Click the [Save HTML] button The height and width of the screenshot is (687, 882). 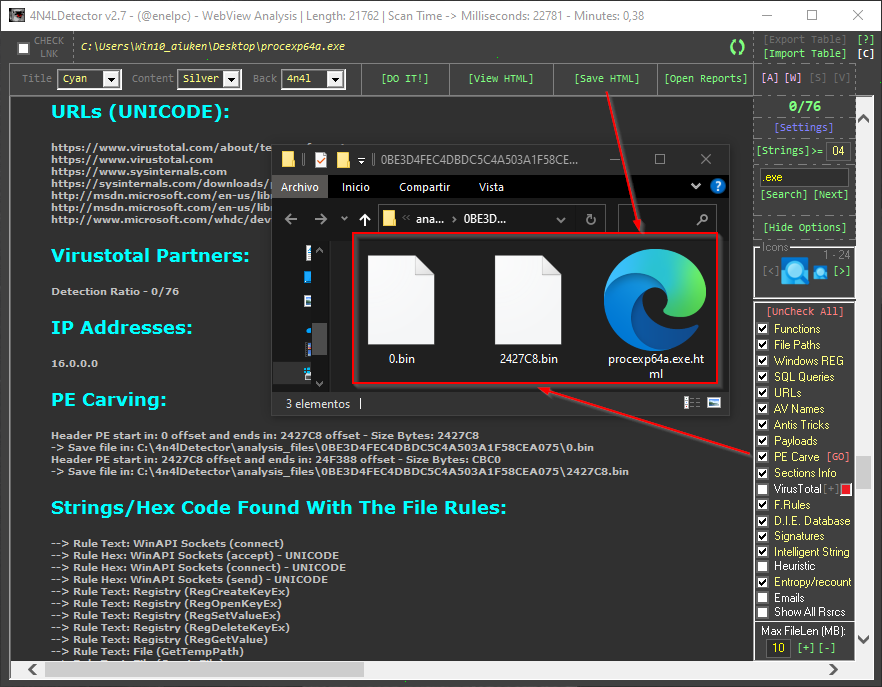tap(606, 79)
